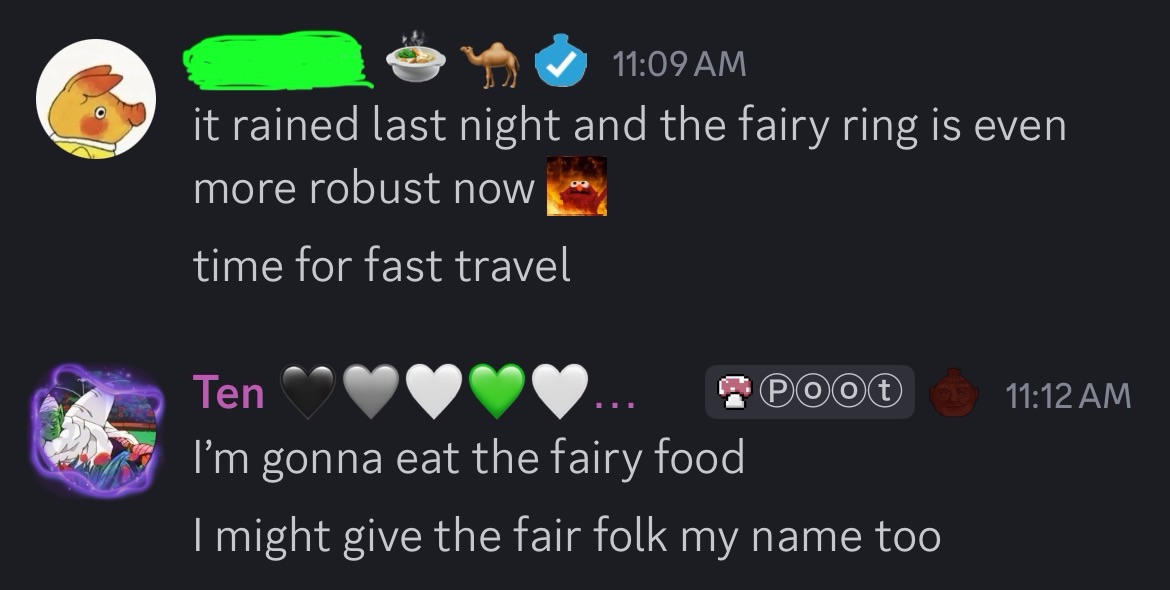1170x590 pixels.
Task: Click the black heart in Ten's name
Action: (x=307, y=392)
